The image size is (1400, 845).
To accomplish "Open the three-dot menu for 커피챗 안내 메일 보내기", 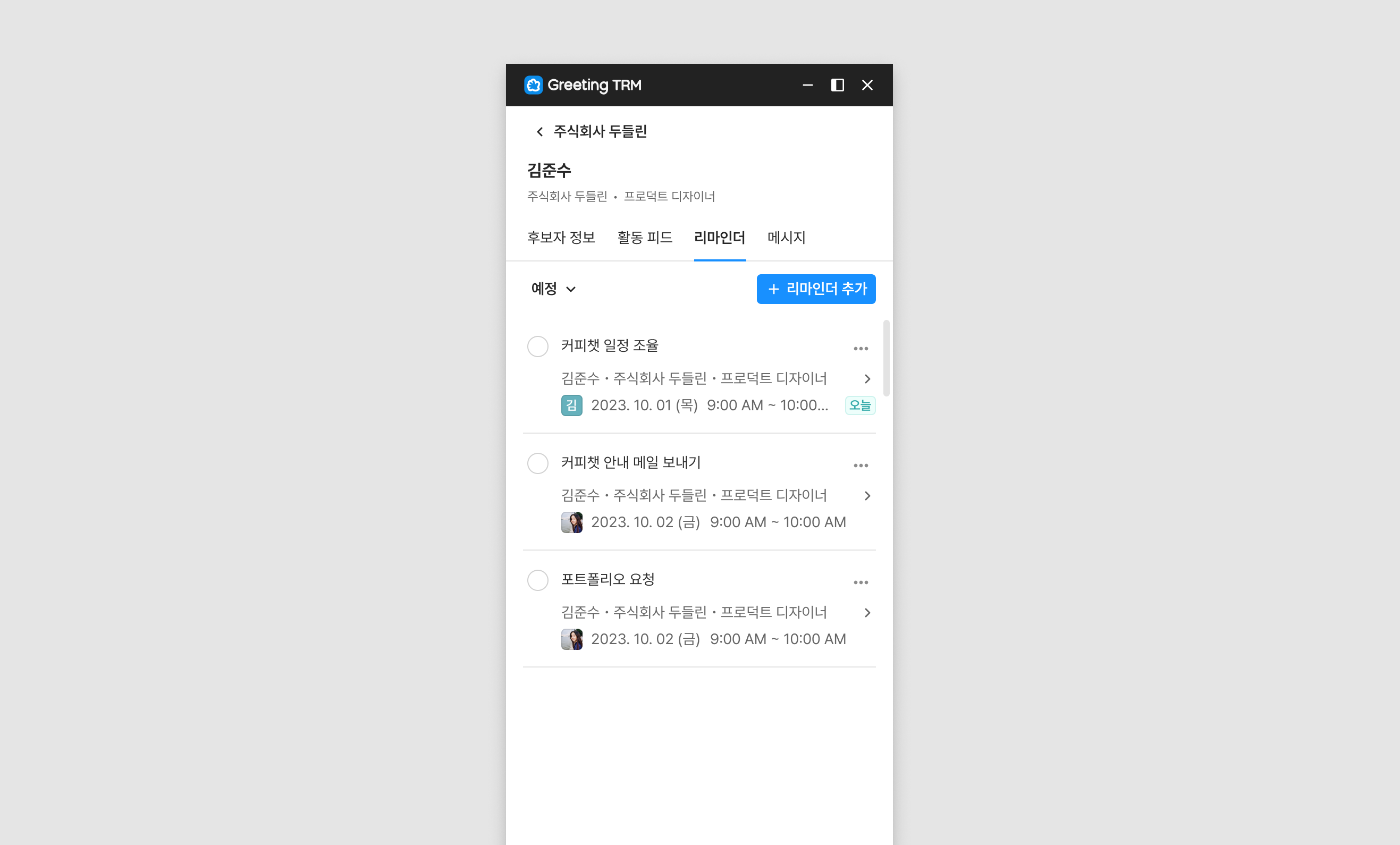I will click(860, 466).
